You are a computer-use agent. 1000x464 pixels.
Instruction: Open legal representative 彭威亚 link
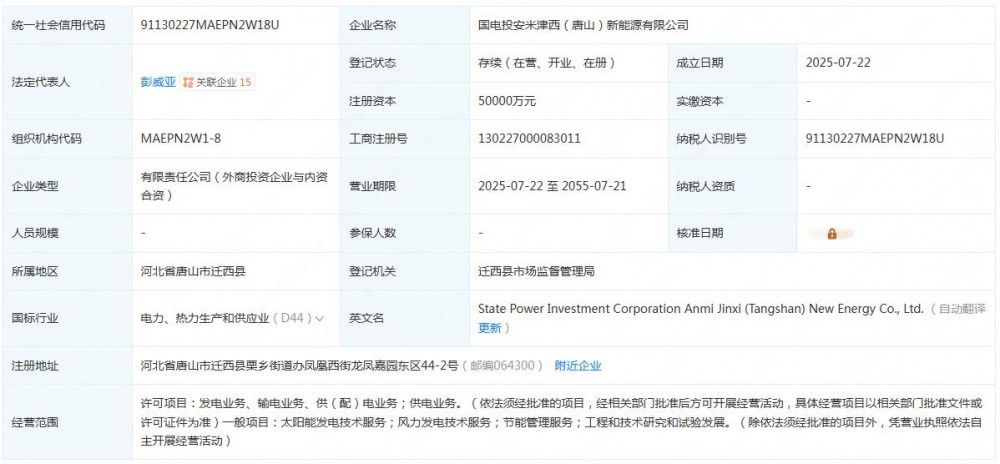[158, 82]
